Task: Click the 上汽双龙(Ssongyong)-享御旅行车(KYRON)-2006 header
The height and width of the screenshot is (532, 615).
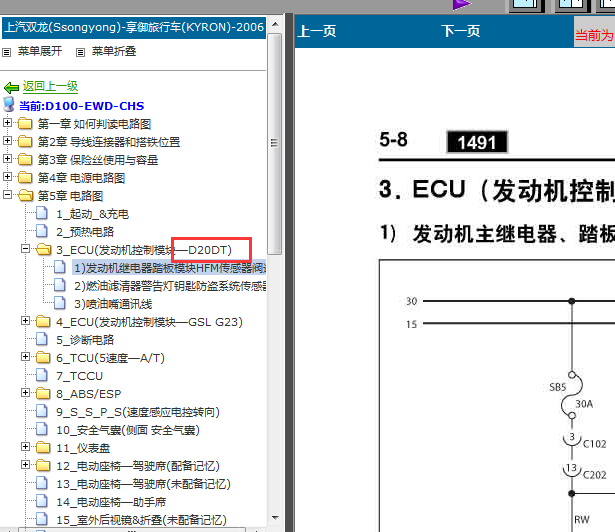Action: tap(134, 27)
